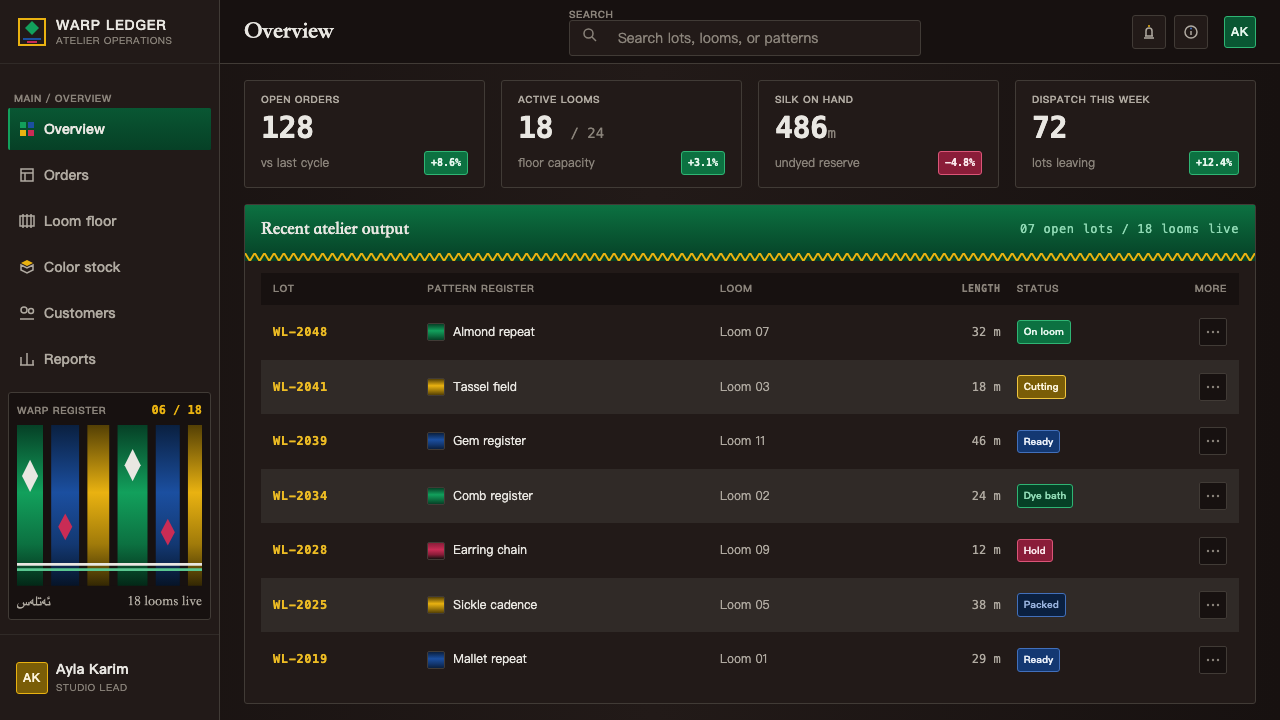Click the Active Looms +3.1% badge
This screenshot has height=720, width=1280.
point(703,163)
